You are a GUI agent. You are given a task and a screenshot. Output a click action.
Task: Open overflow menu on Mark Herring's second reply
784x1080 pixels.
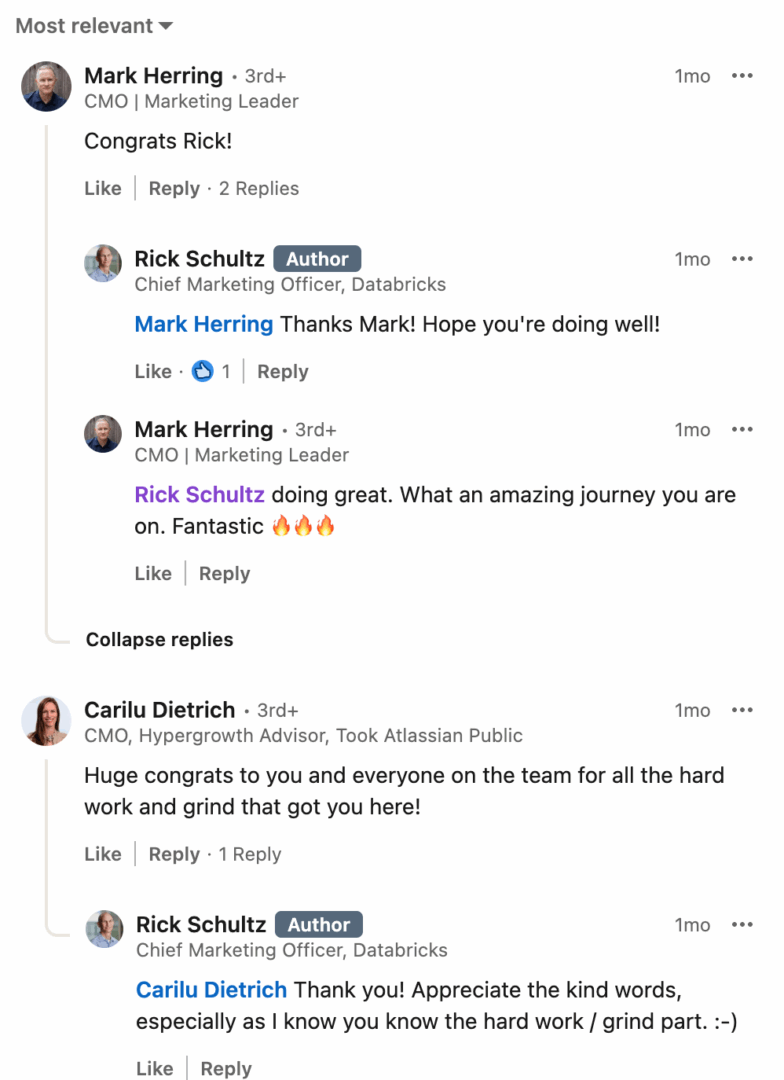[743, 429]
